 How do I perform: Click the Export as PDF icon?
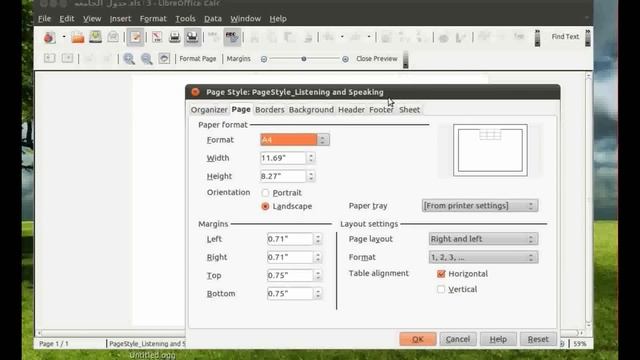pos(157,37)
